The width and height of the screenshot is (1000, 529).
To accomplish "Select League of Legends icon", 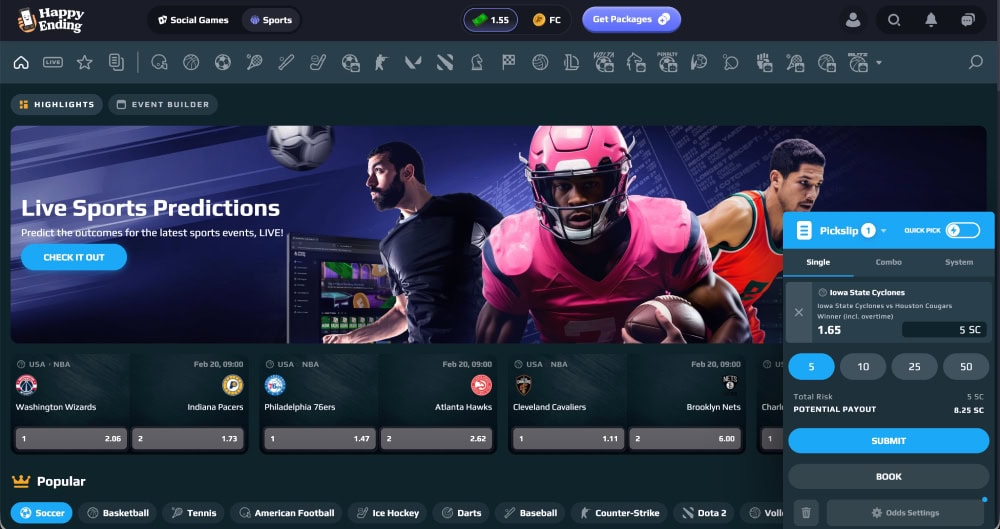I will click(x=572, y=63).
